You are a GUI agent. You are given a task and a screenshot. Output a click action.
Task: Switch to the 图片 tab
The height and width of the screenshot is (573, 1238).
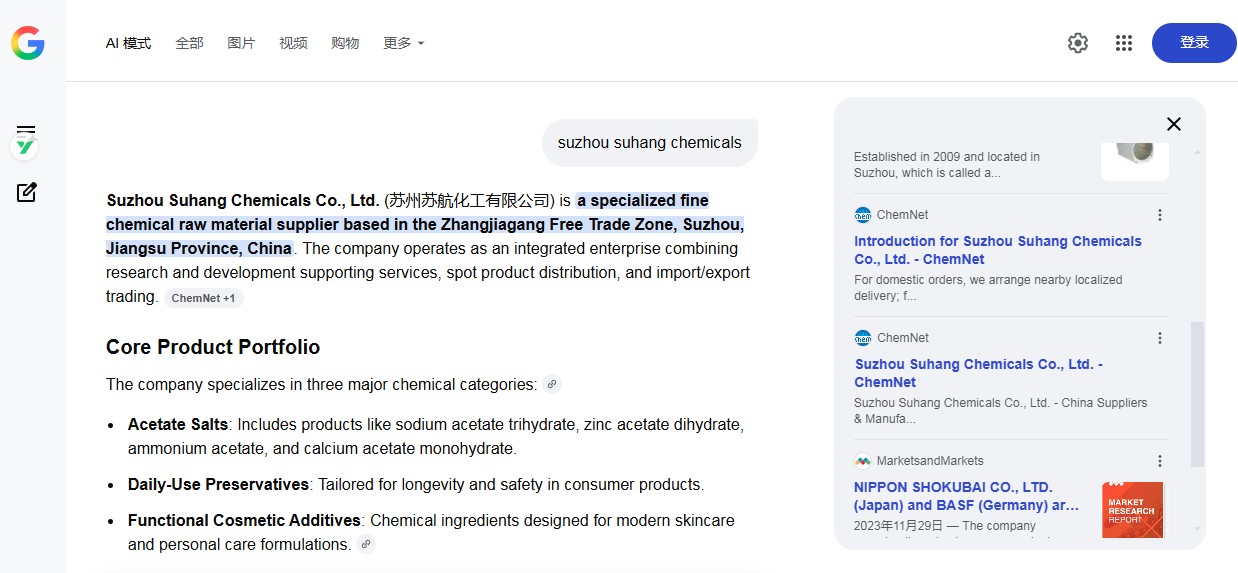click(241, 43)
